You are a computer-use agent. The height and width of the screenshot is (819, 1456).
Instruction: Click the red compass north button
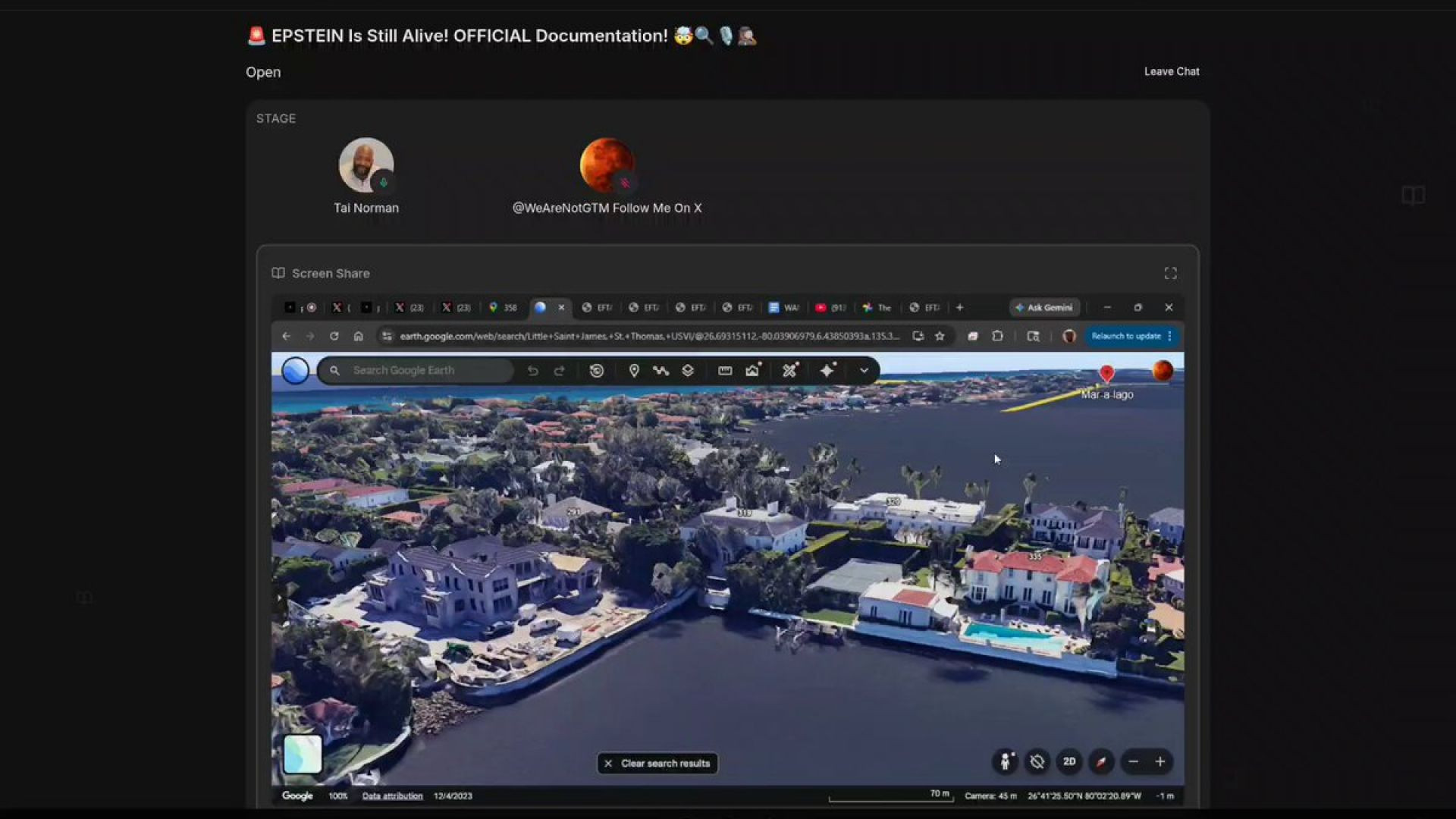click(1101, 761)
